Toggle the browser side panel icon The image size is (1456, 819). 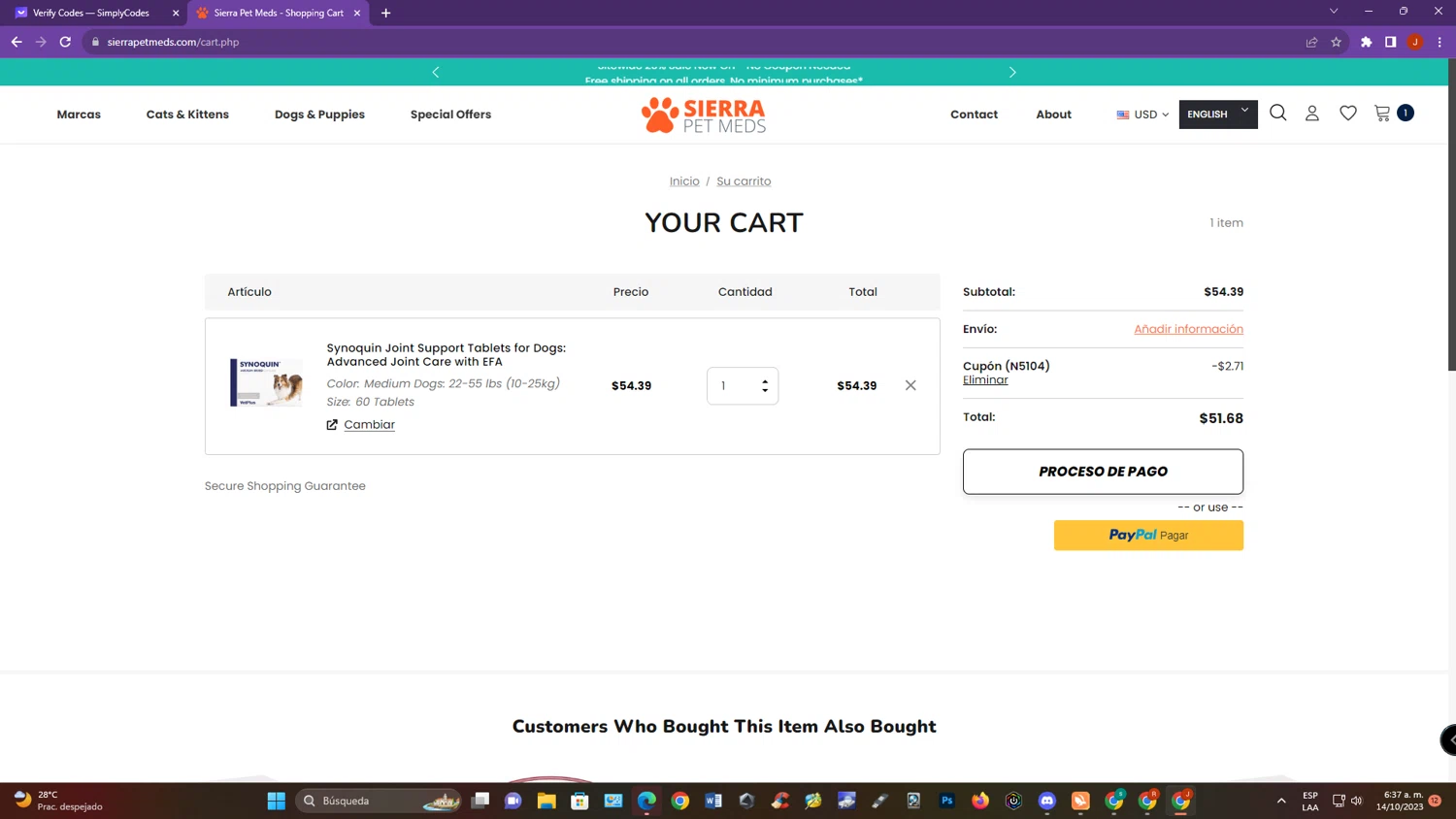[x=1390, y=42]
